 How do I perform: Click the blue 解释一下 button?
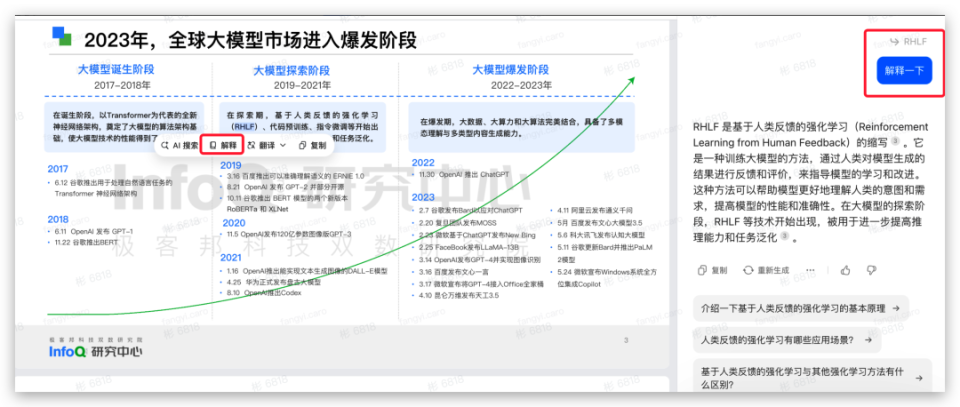tap(904, 70)
